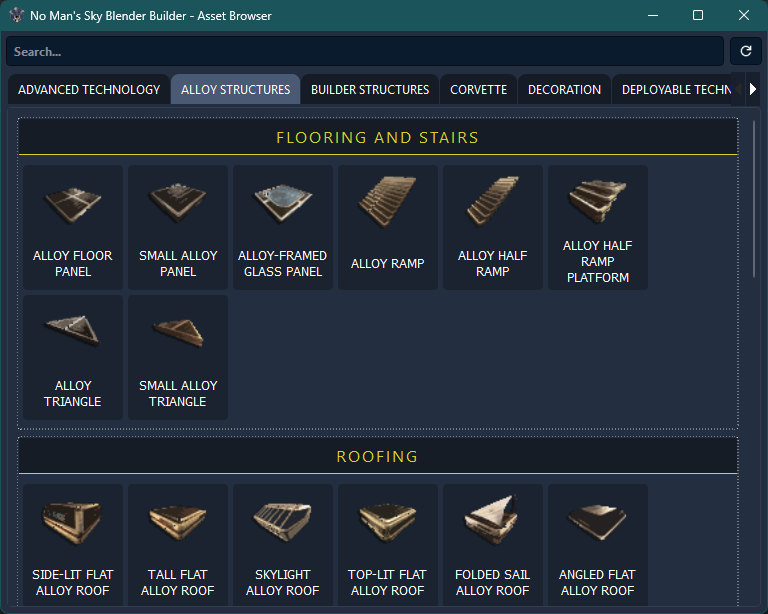Switch to the Corvette tab
Screen dimensions: 768x614
(x=479, y=90)
